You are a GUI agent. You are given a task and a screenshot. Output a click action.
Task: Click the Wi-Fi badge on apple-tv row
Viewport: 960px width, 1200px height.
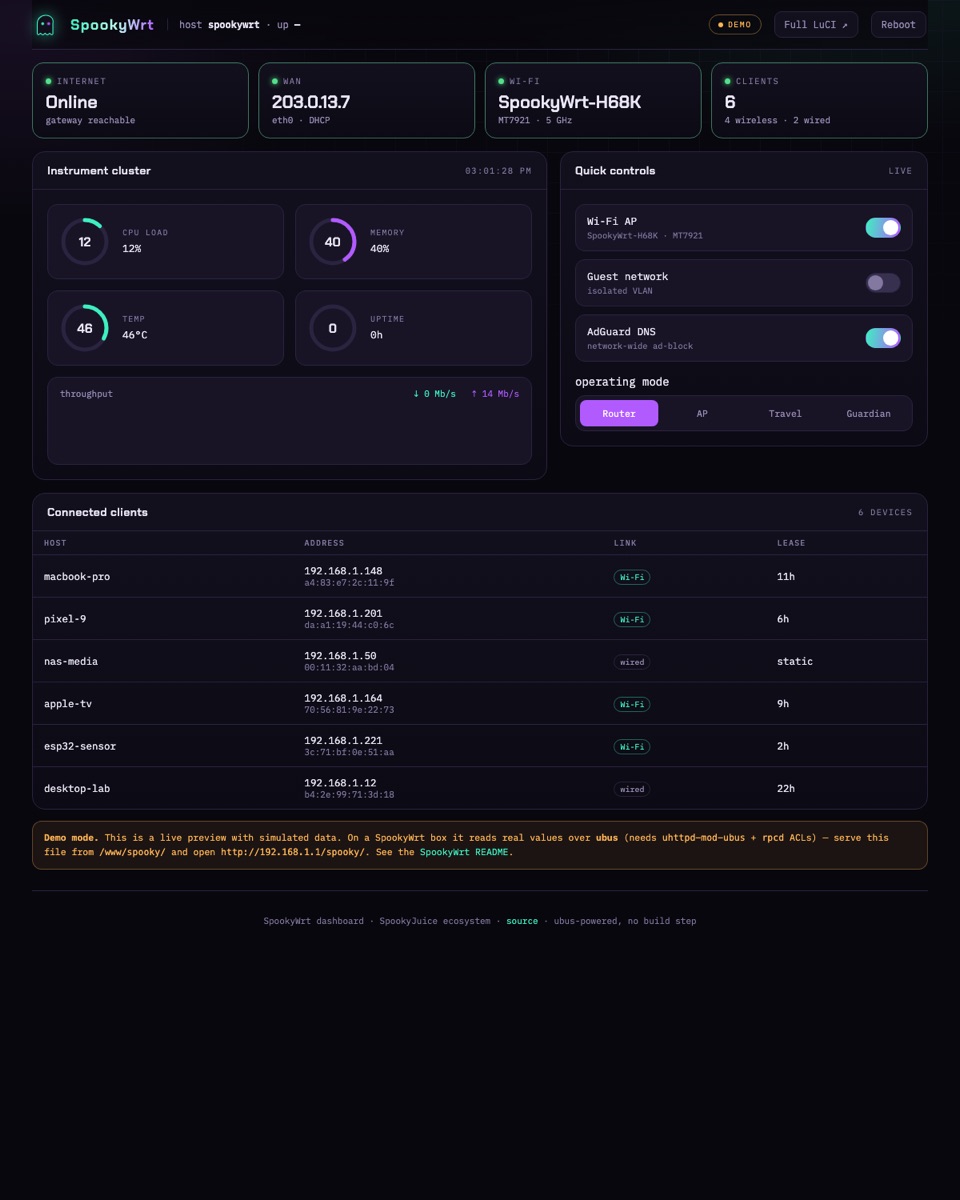click(632, 704)
